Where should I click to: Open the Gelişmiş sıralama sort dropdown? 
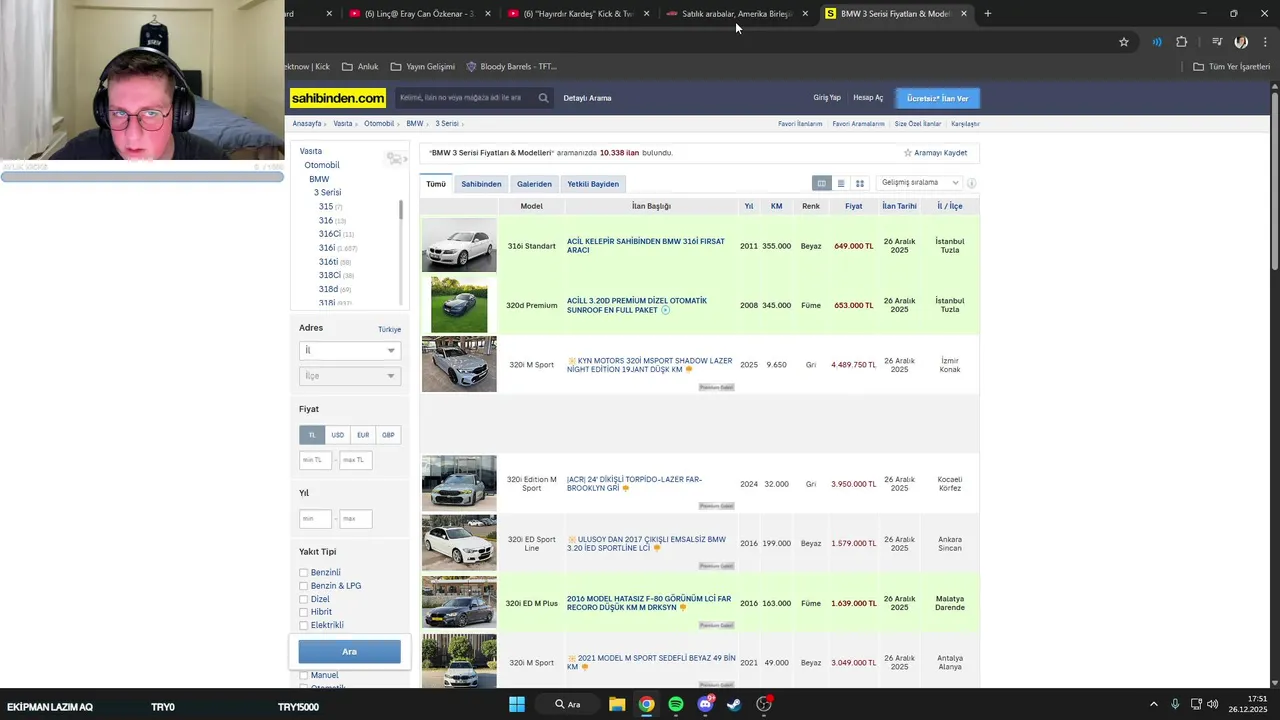(x=919, y=183)
